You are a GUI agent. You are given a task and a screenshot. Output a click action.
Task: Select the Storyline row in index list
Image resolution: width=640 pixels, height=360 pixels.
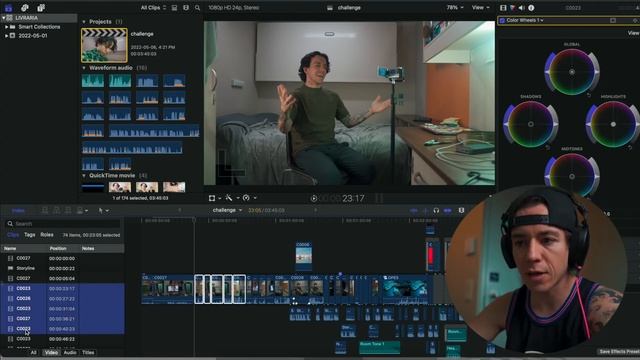[62, 268]
